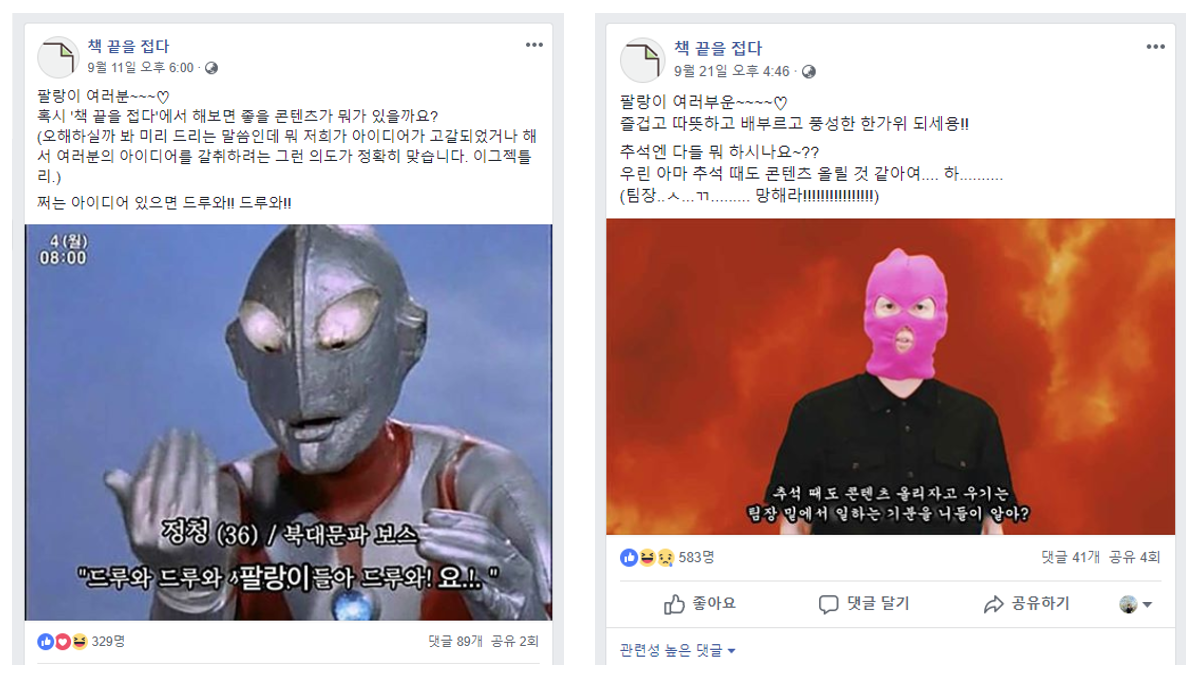Click the 댓글 달기 comment button
This screenshot has height=681, width=1199.
(863, 604)
